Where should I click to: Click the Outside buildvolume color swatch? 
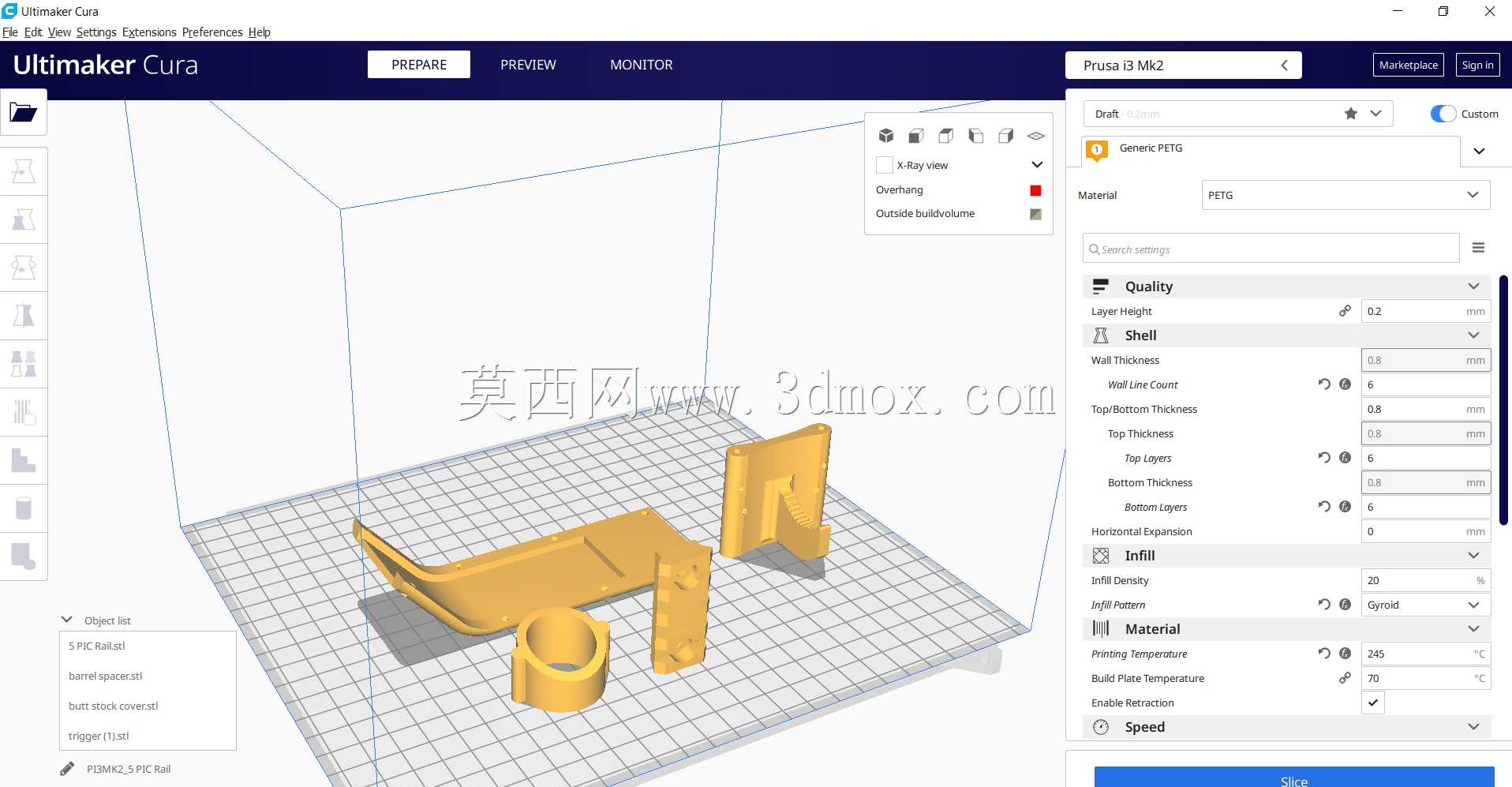pyautogui.click(x=1036, y=214)
